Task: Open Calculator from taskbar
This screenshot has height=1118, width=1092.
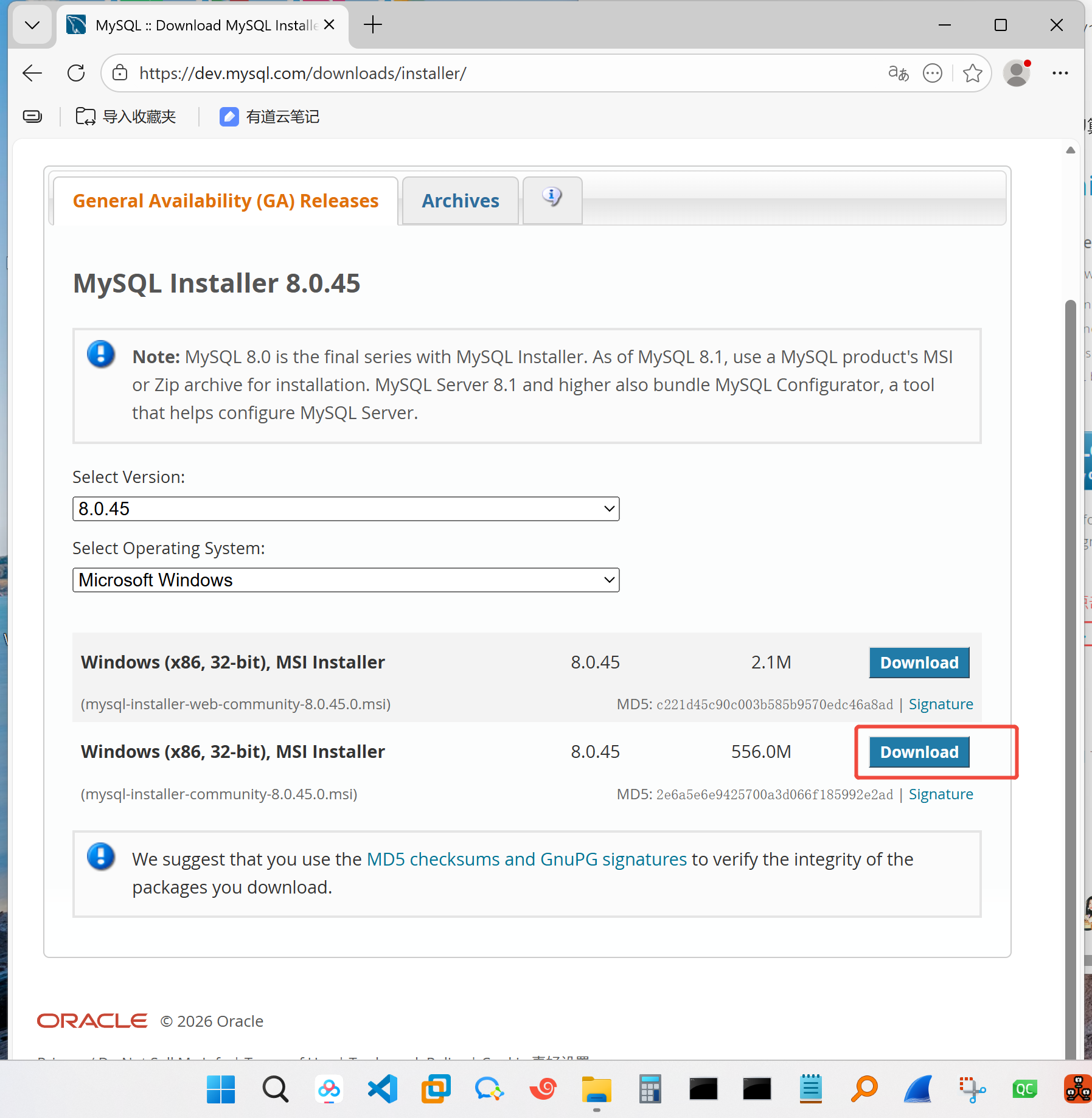Action: coord(650,1089)
